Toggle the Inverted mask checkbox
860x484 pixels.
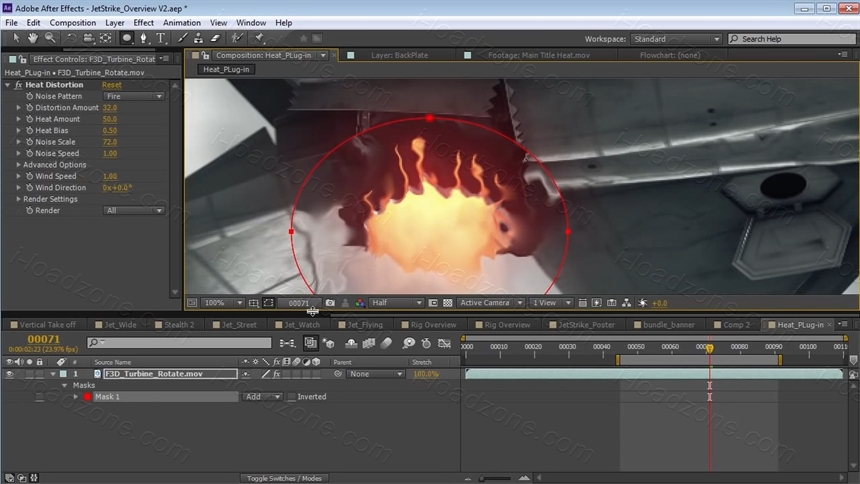[291, 396]
